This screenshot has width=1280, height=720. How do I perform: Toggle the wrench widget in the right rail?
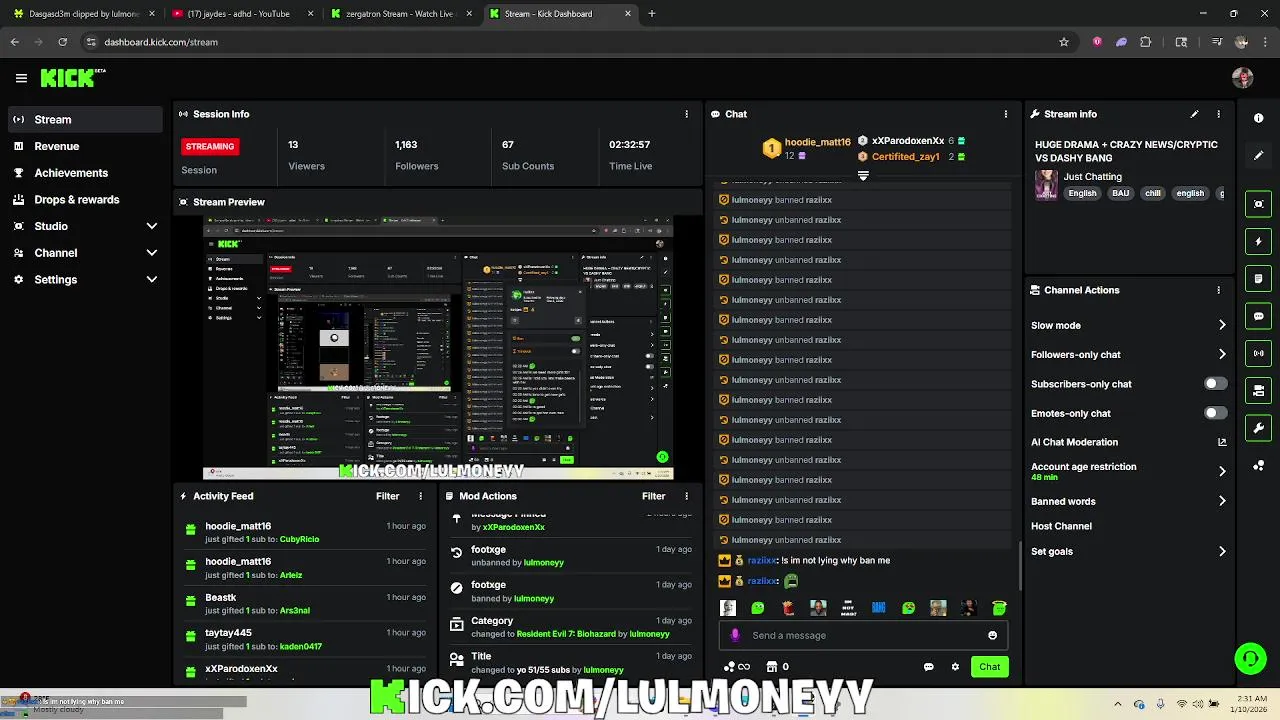pos(1259,428)
